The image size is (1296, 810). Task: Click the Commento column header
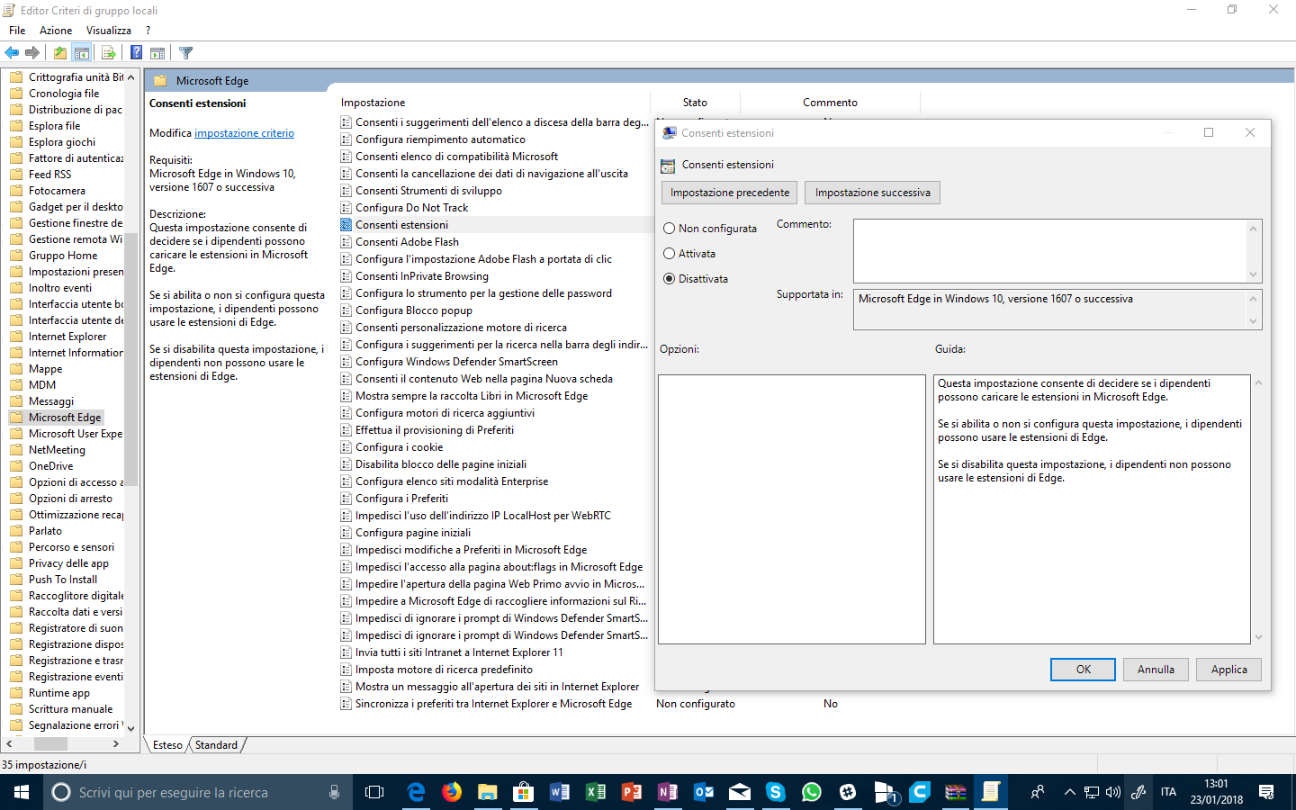pos(830,102)
